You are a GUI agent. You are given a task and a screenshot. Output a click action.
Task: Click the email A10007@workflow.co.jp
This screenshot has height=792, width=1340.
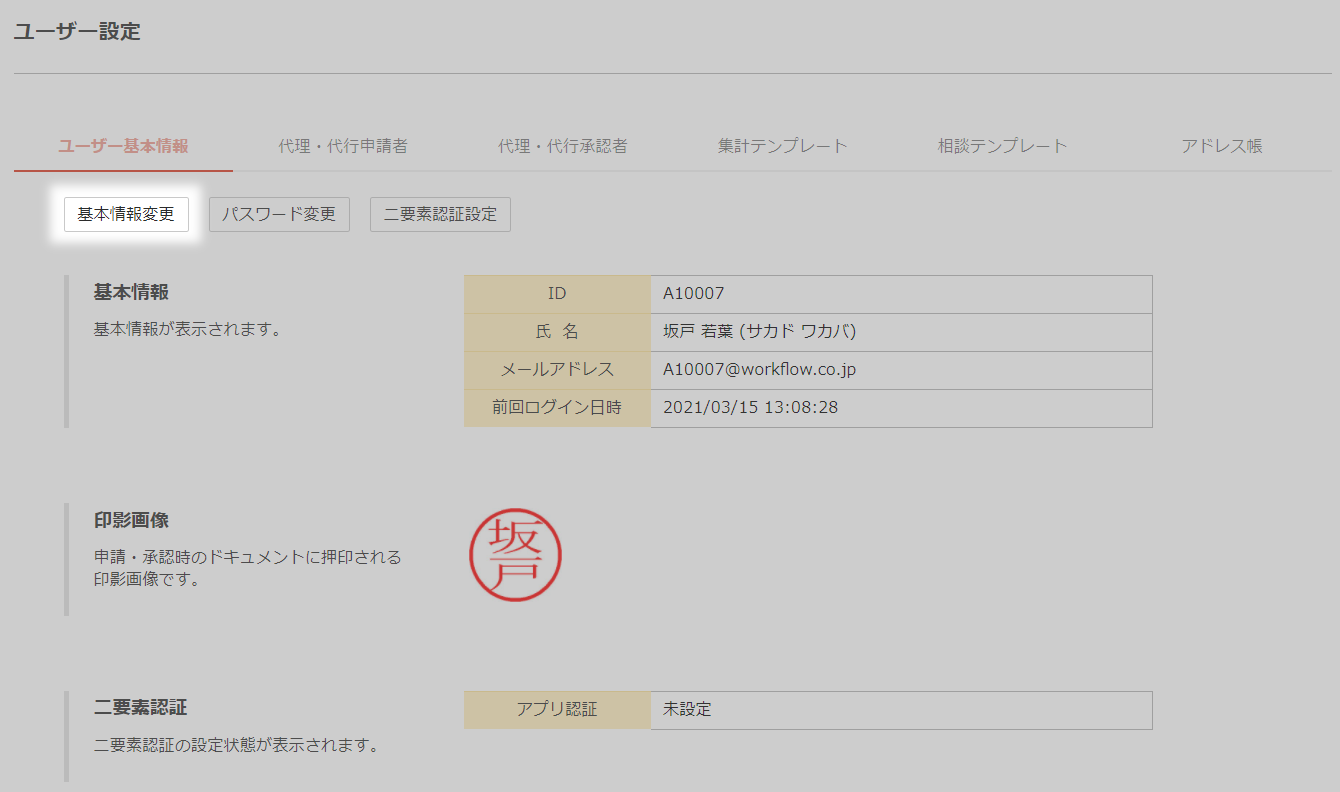(x=759, y=370)
